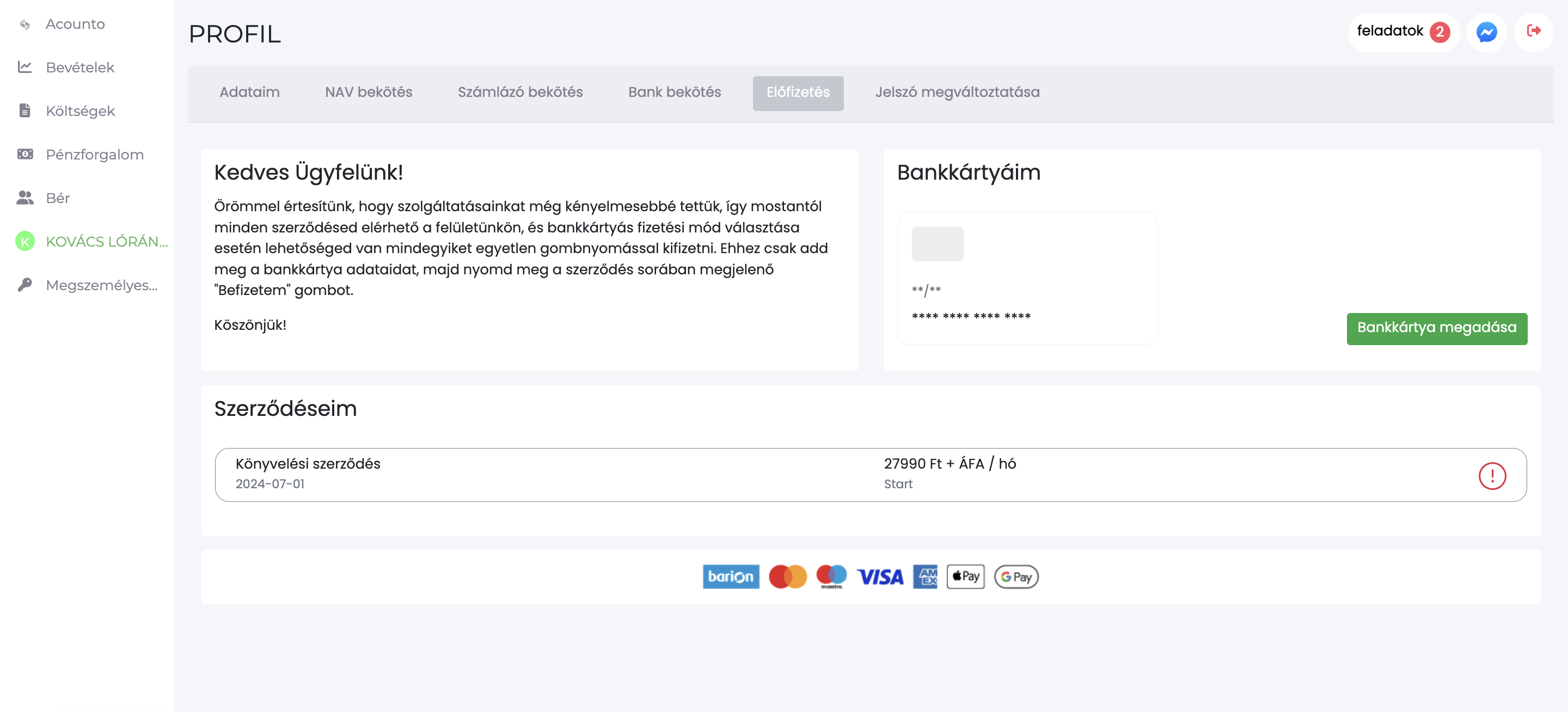
Task: Click the Pénzforgalom money icon
Action: coord(25,155)
